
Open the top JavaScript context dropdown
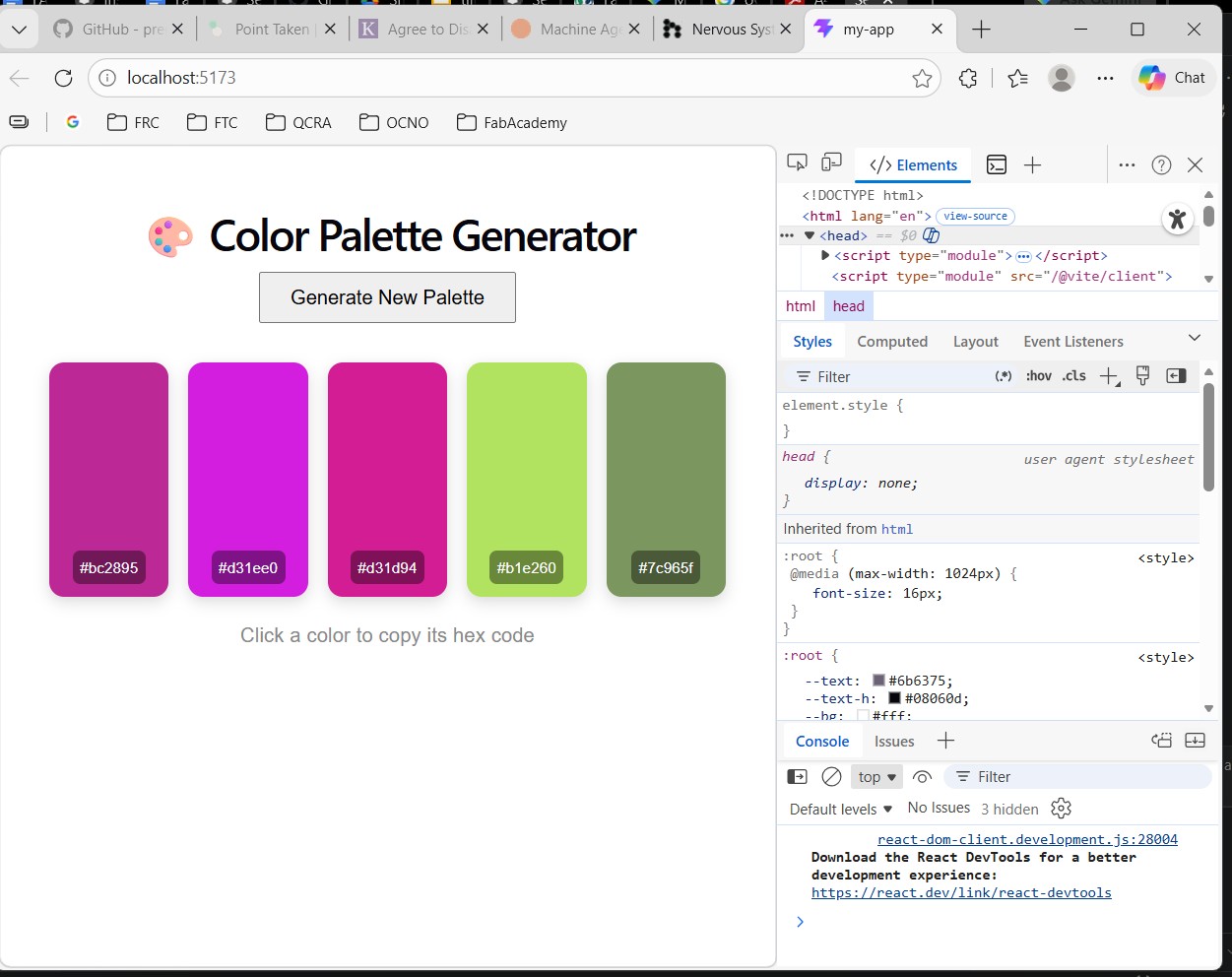(x=876, y=776)
